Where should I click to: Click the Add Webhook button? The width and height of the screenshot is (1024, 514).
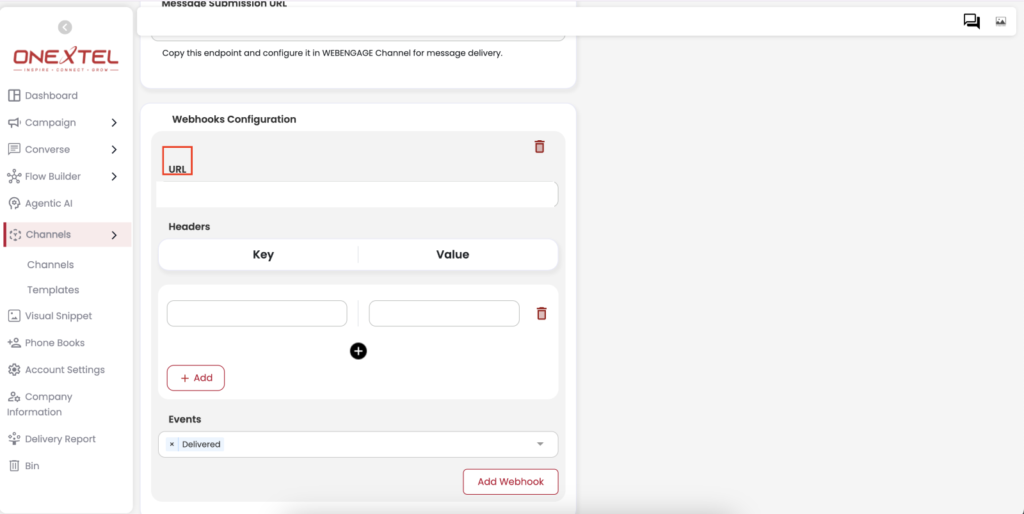511,481
